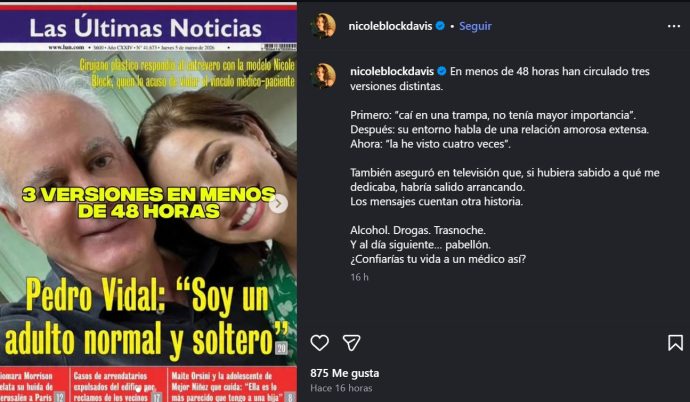Click the Las Últimas Noticias masthead image
The height and width of the screenshot is (402, 690).
(148, 28)
